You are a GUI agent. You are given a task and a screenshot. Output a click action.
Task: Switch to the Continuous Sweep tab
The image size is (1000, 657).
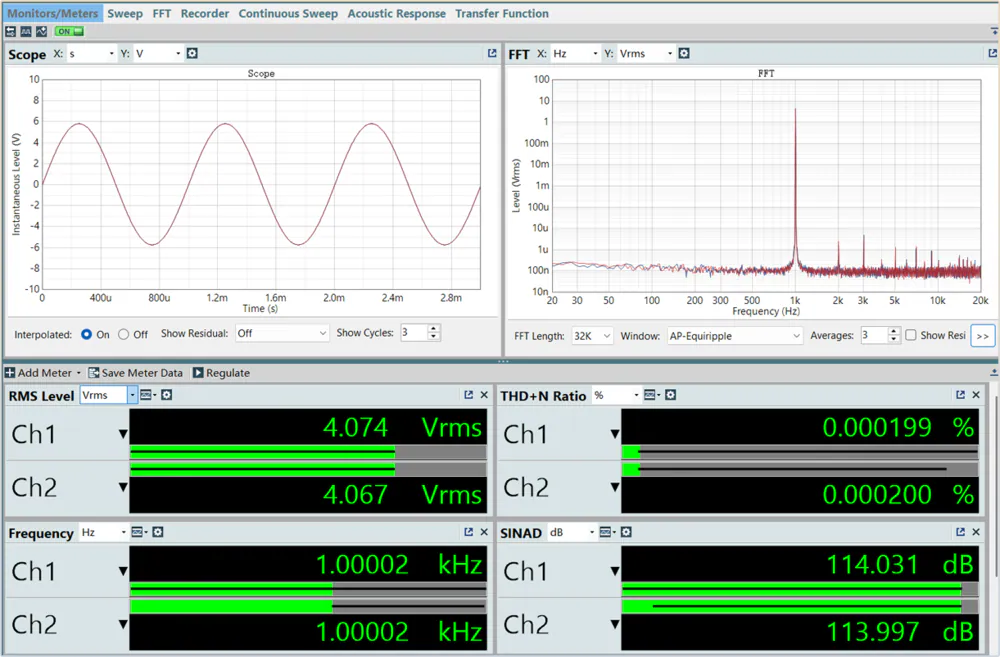coord(288,13)
